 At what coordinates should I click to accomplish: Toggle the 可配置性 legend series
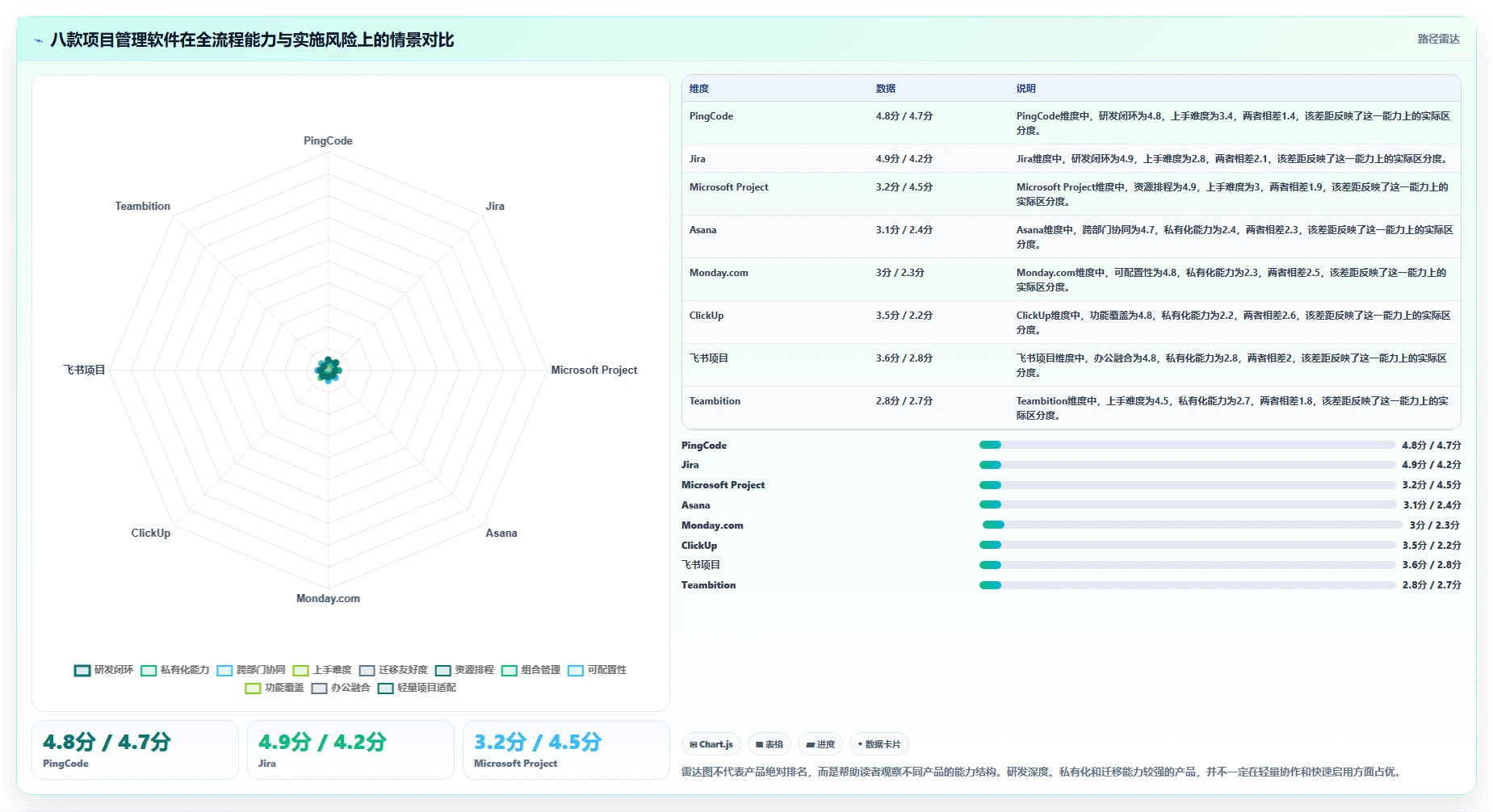597,670
